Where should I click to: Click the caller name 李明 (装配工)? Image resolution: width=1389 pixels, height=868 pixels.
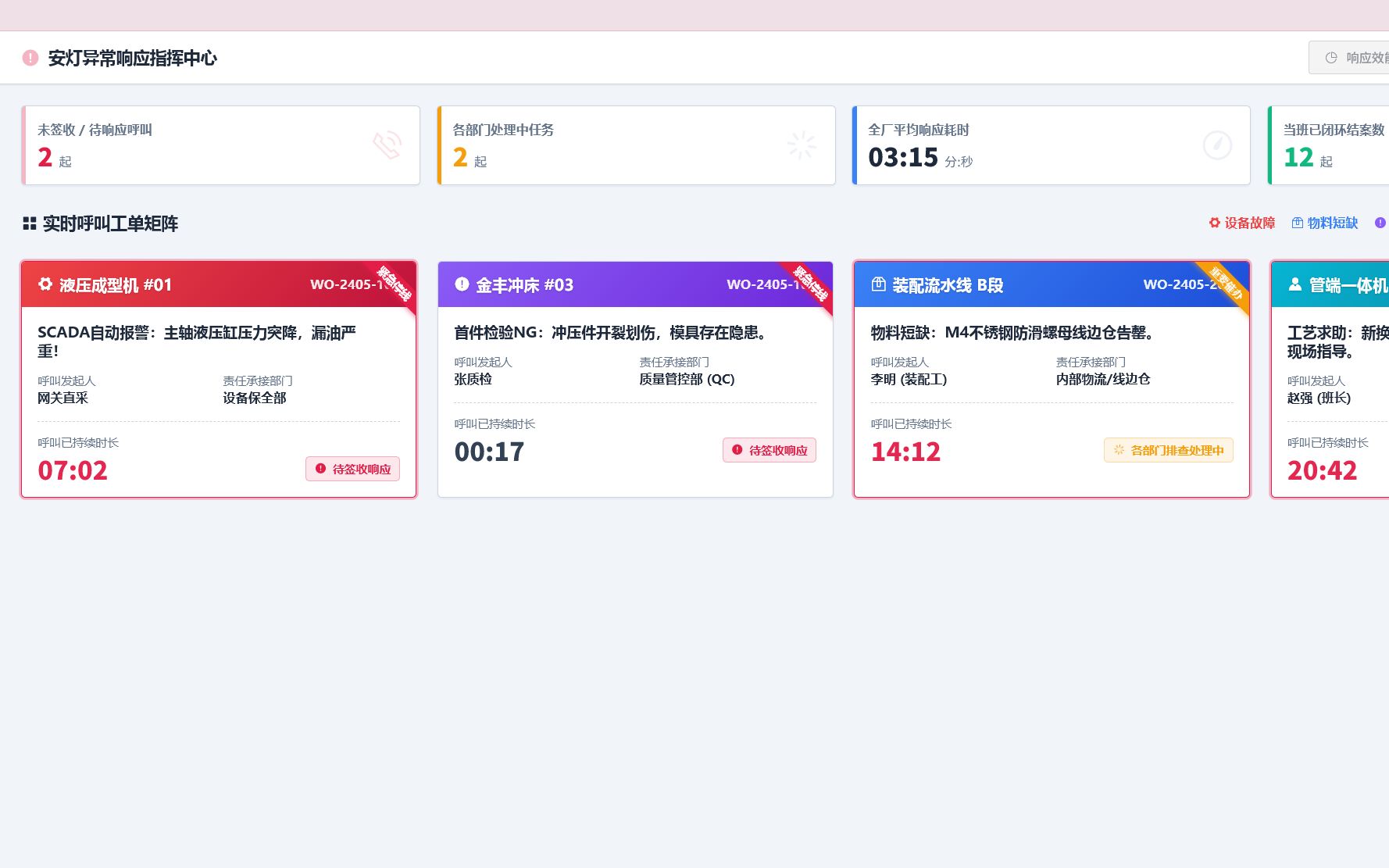(x=909, y=379)
